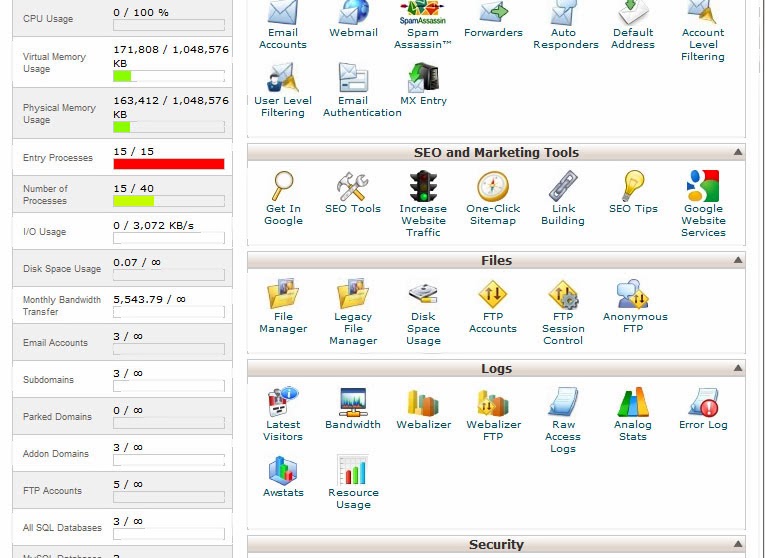Viewport: 765px width, 558px height.
Task: Open One-Click Sitemap compass icon
Action: (493, 187)
